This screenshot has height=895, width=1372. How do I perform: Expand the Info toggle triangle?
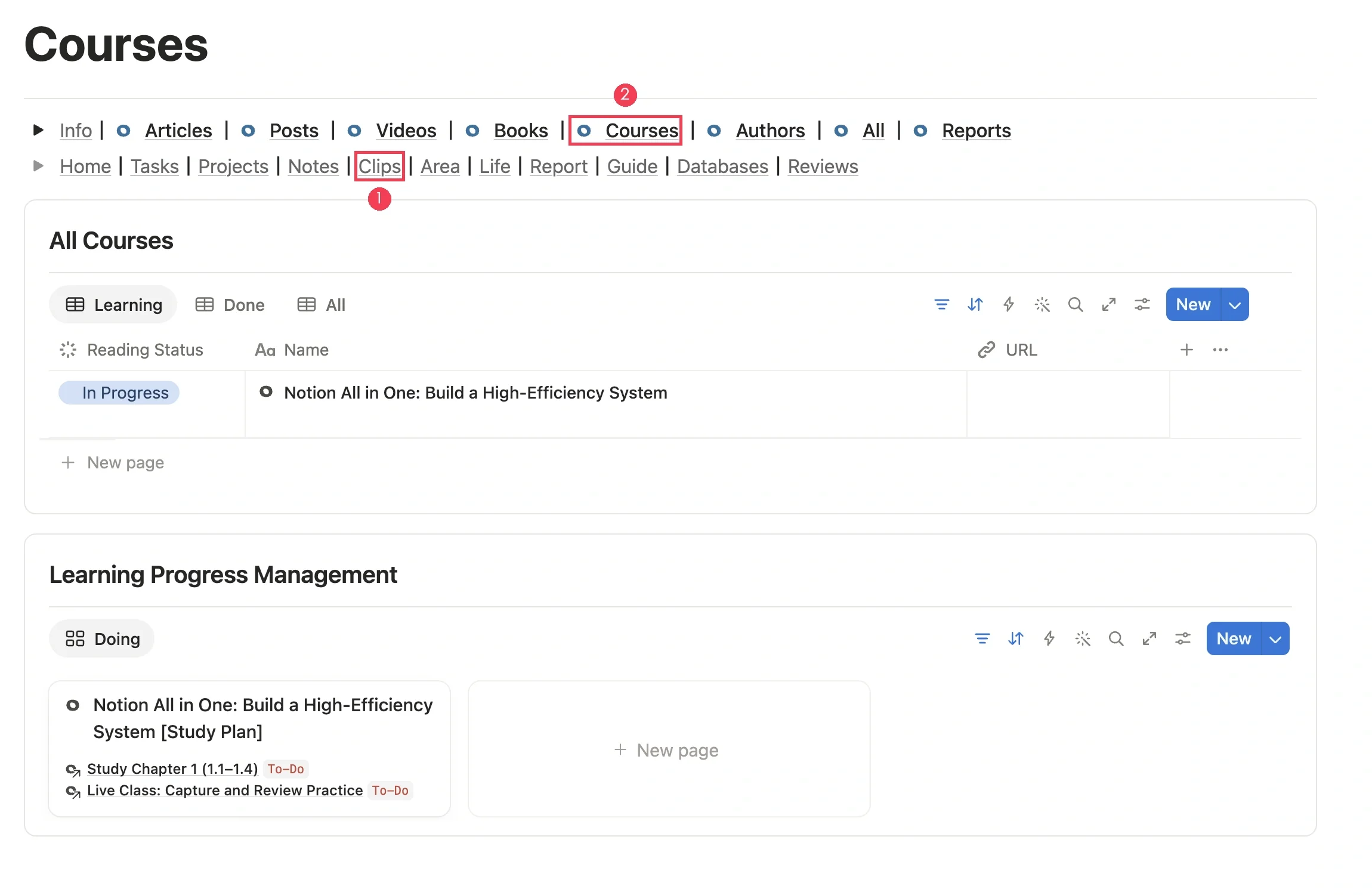[x=38, y=130]
